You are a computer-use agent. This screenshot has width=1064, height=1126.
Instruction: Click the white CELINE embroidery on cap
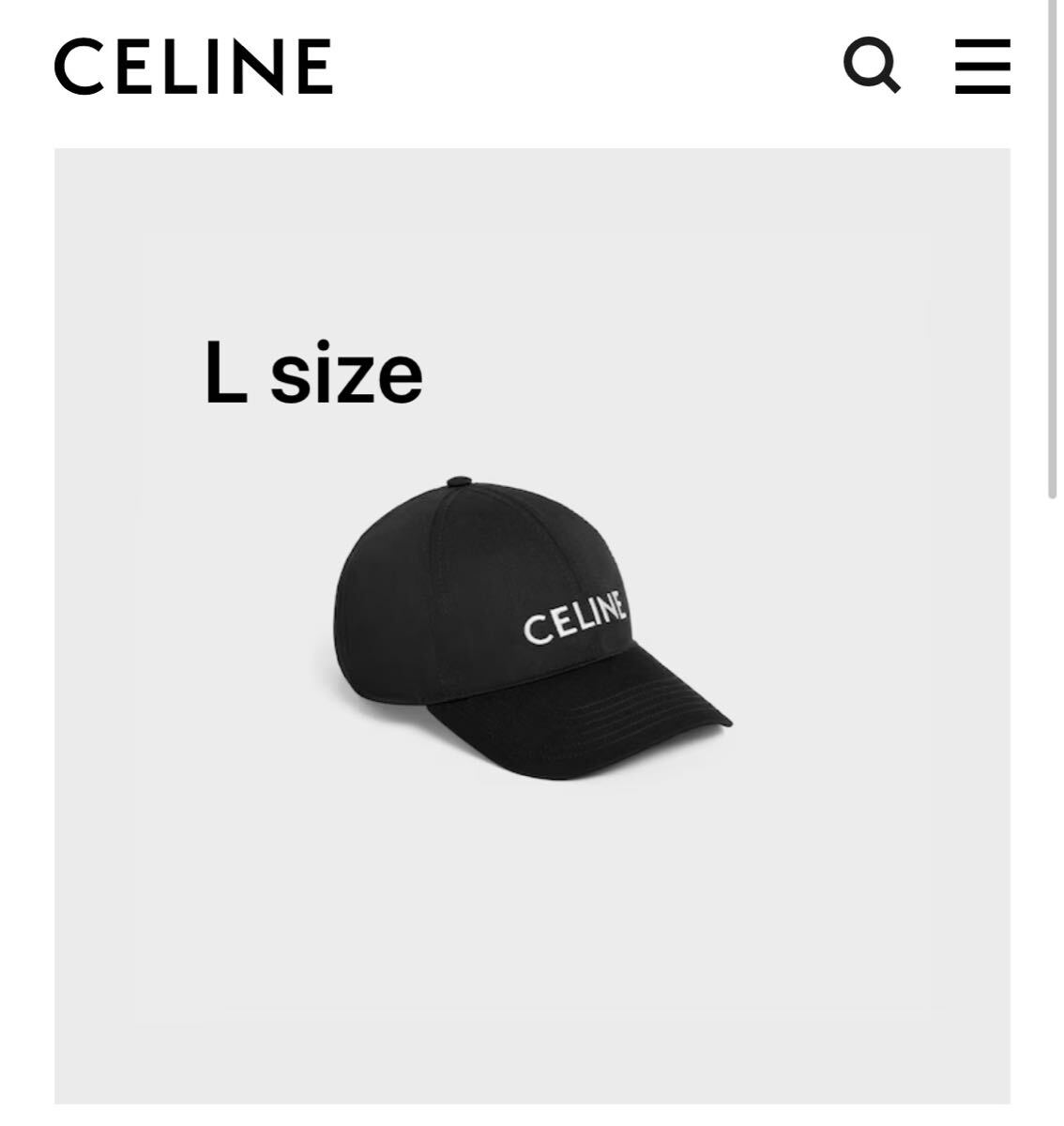click(574, 619)
